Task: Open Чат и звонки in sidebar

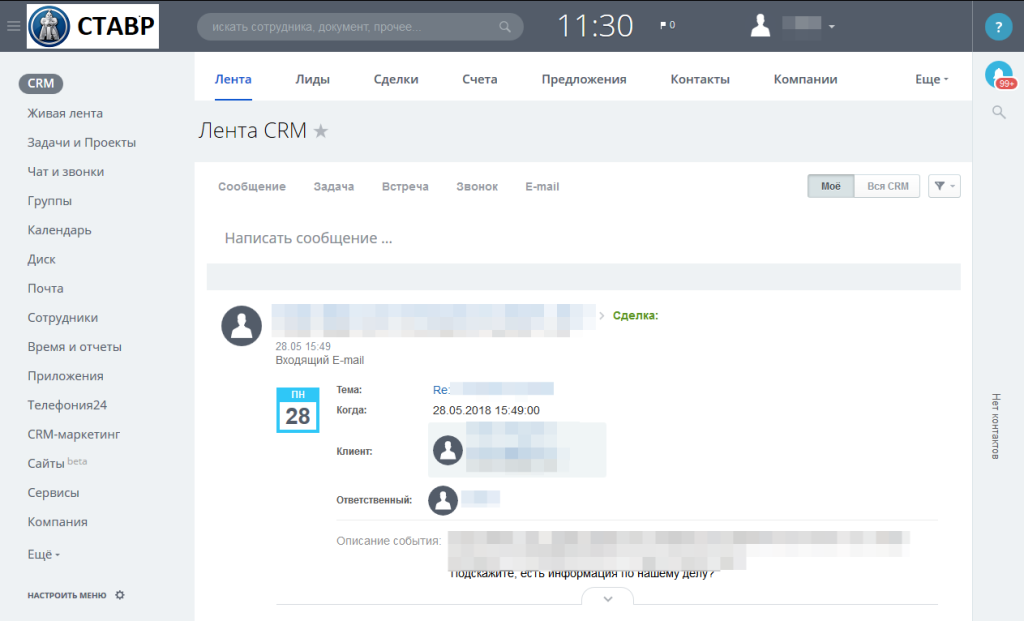Action: pyautogui.click(x=66, y=172)
